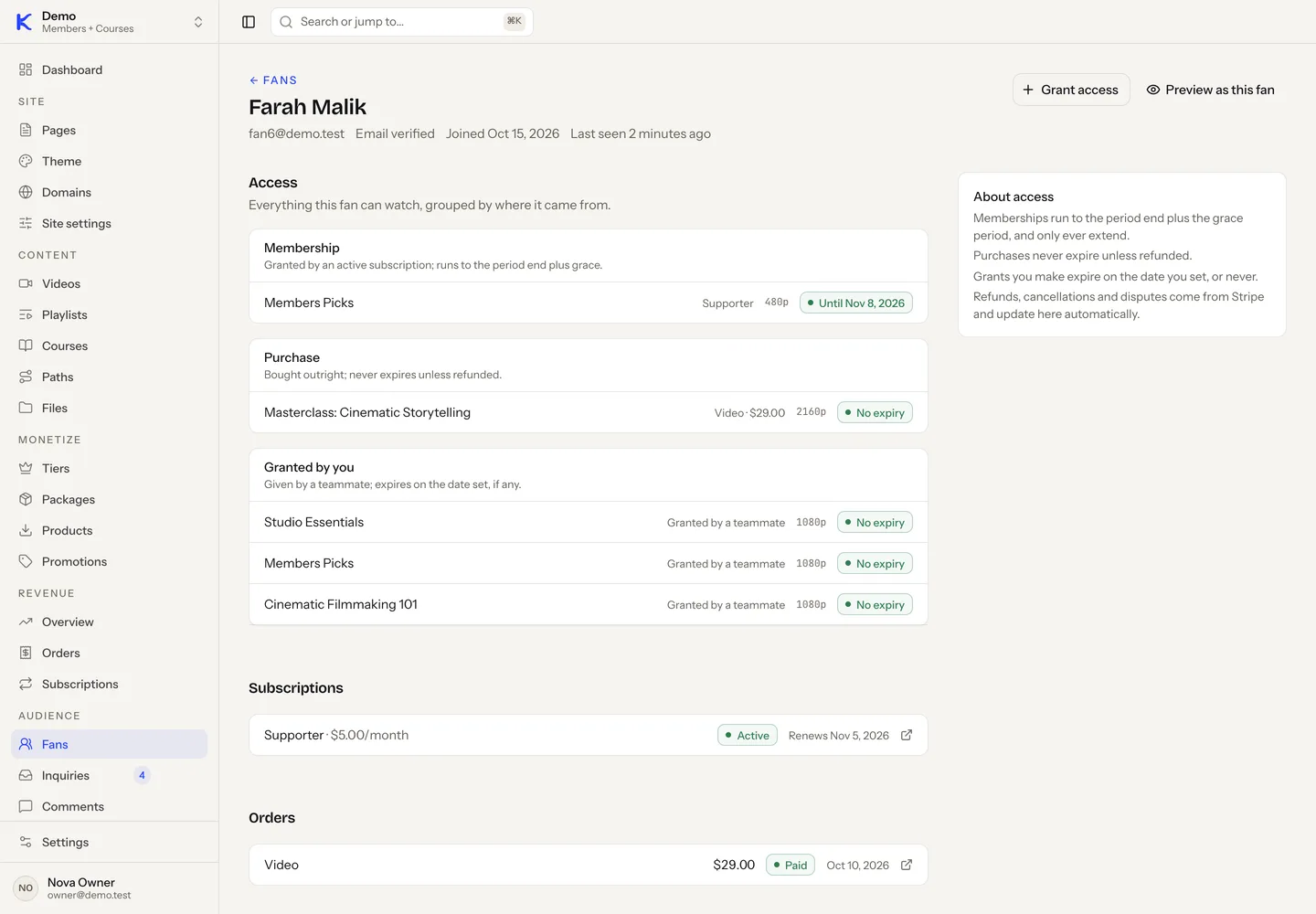
Task: Click the Courses book icon
Action: pos(26,345)
